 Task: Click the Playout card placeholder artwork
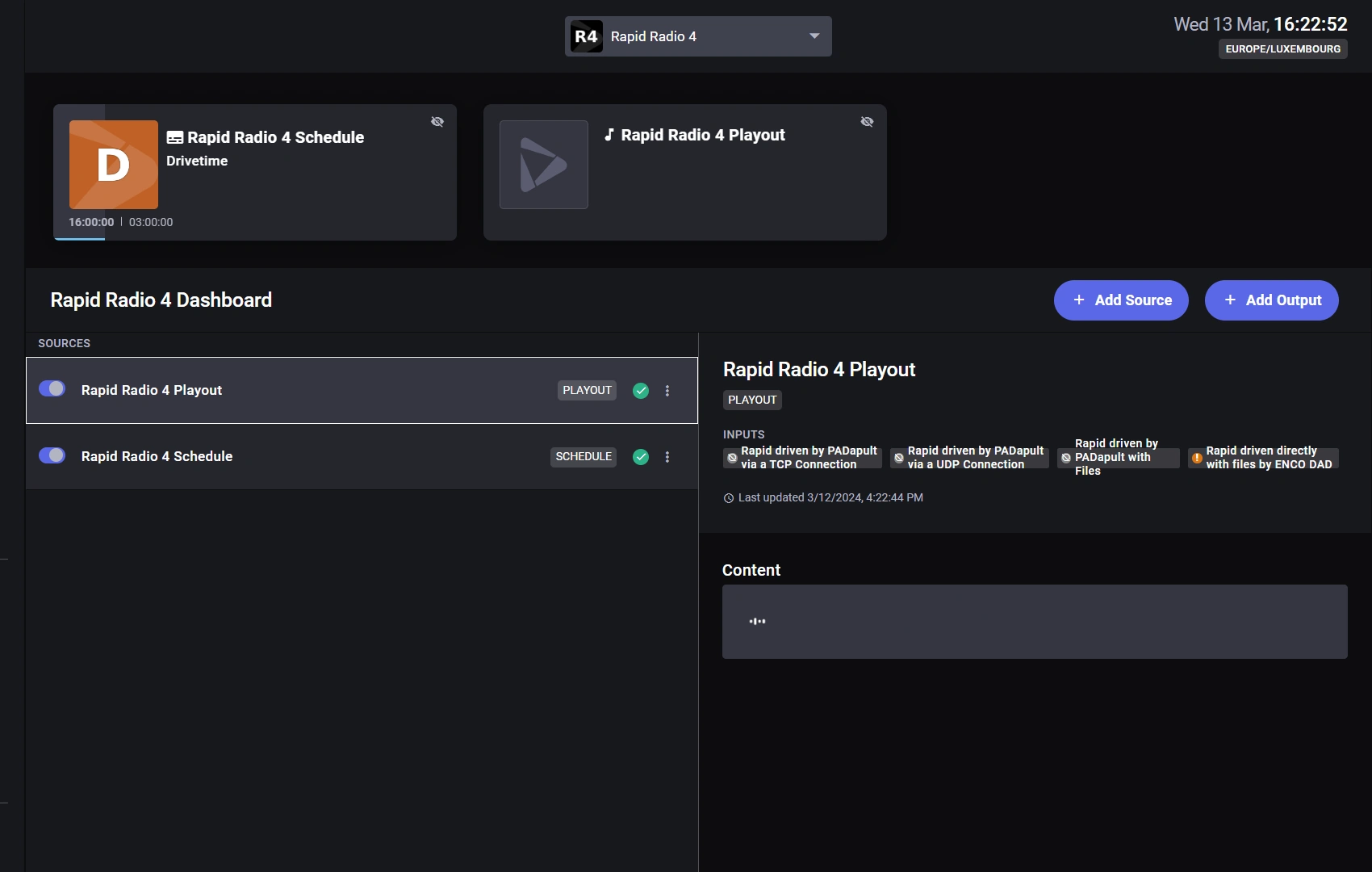[x=544, y=165]
